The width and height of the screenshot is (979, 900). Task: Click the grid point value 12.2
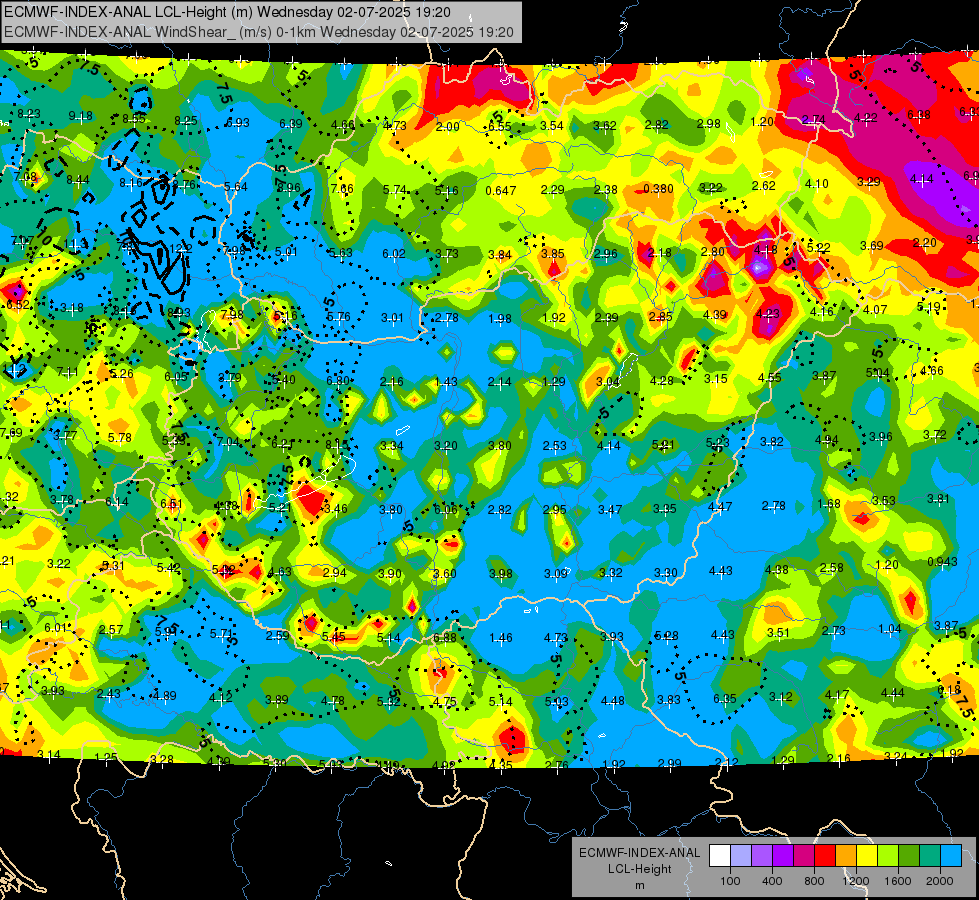click(181, 249)
